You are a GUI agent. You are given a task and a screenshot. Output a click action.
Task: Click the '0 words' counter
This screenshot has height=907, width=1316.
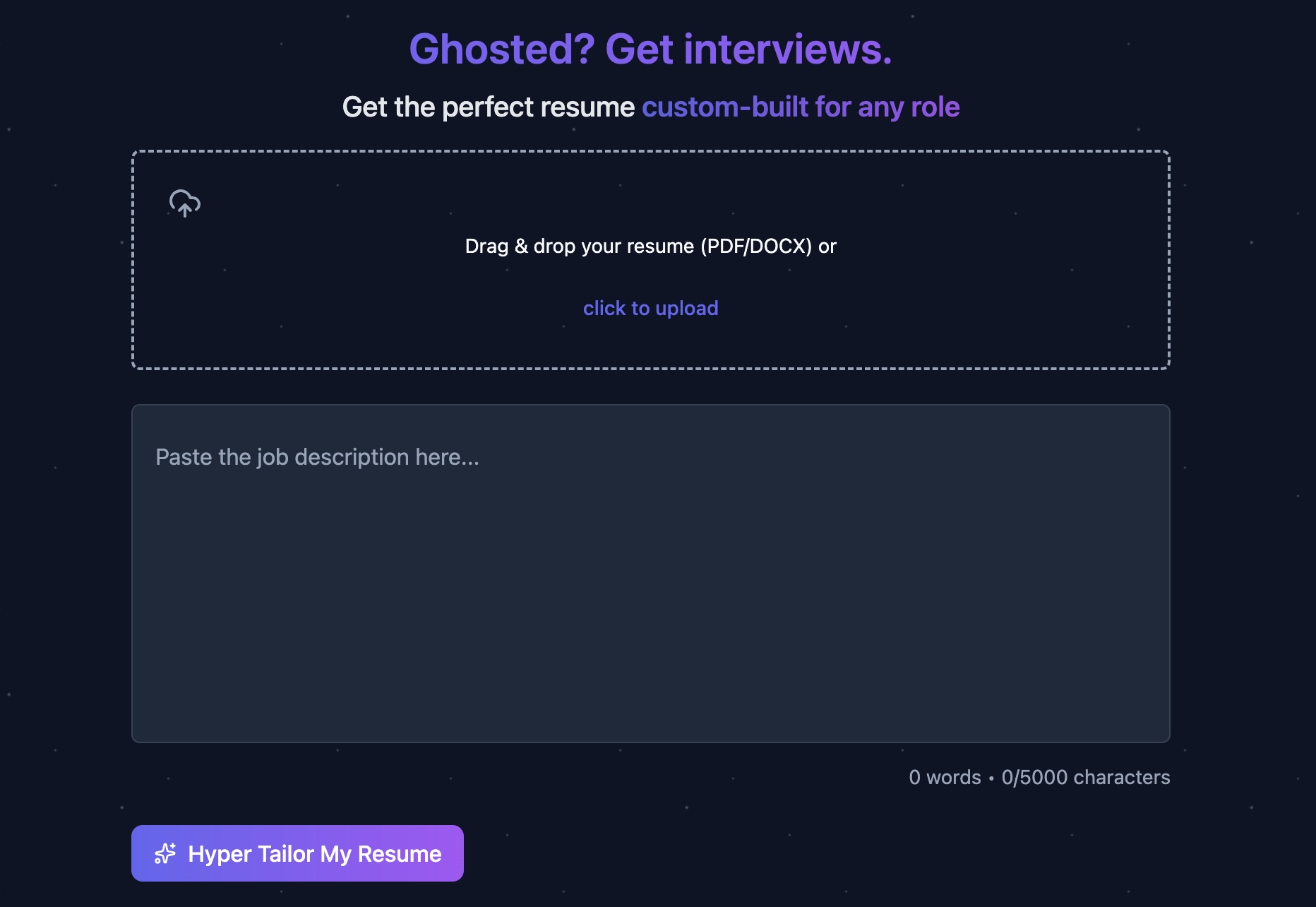pos(944,778)
